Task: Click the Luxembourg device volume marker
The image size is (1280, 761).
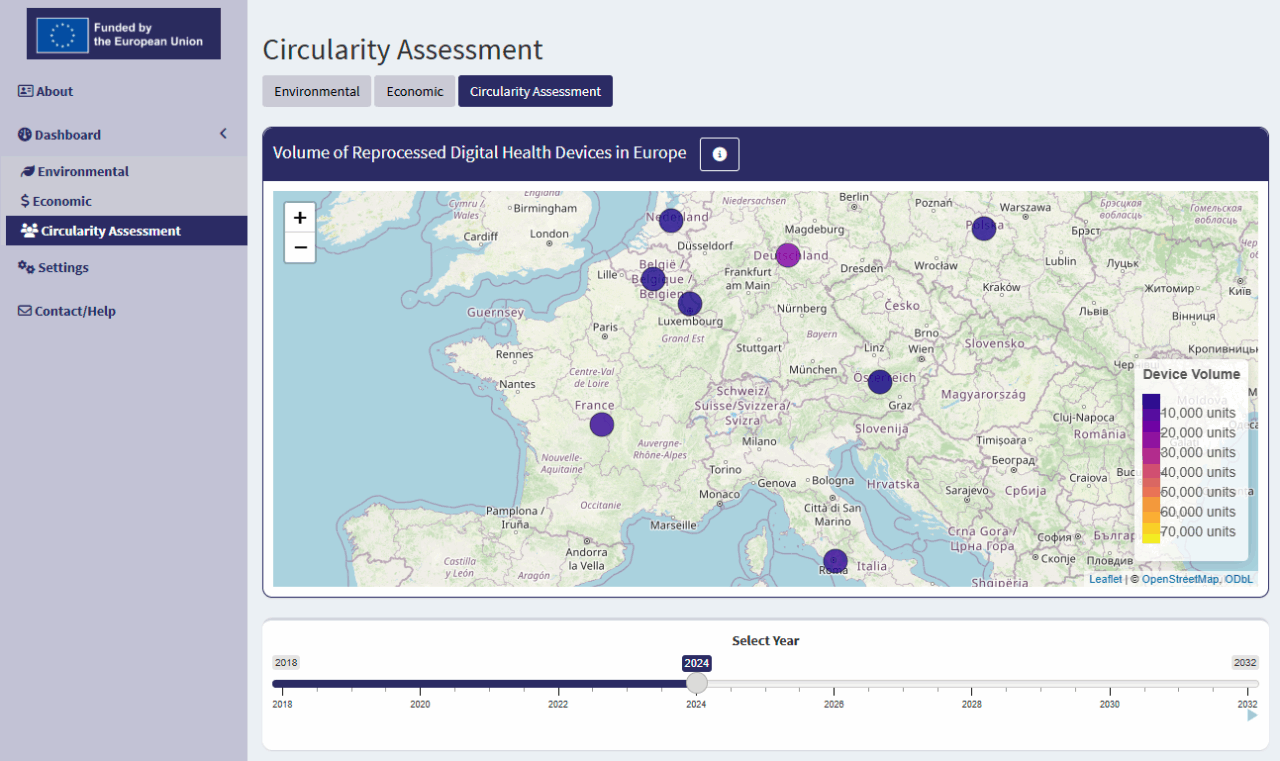Action: [690, 304]
